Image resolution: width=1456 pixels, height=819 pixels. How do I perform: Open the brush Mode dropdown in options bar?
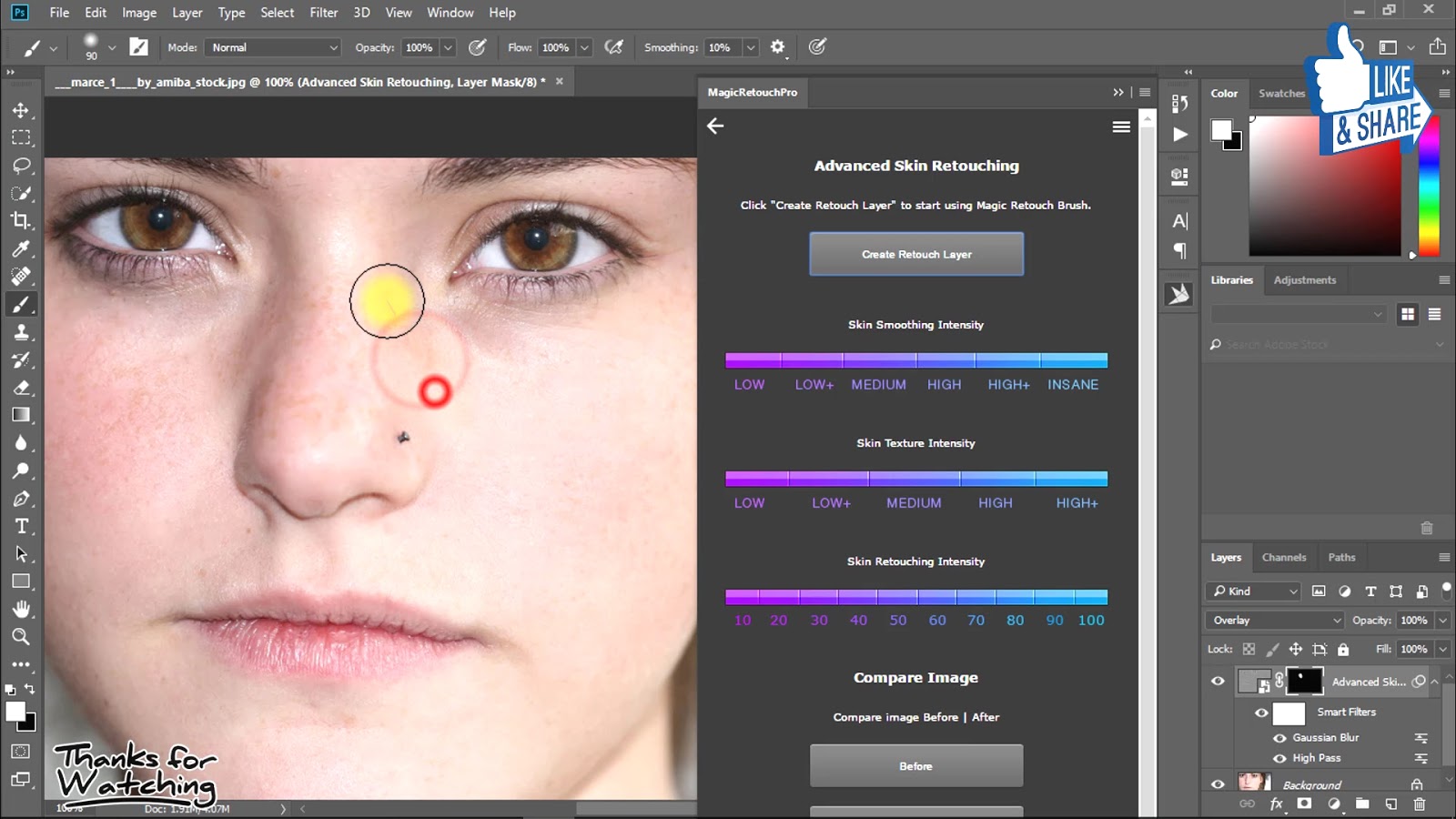pos(271,46)
